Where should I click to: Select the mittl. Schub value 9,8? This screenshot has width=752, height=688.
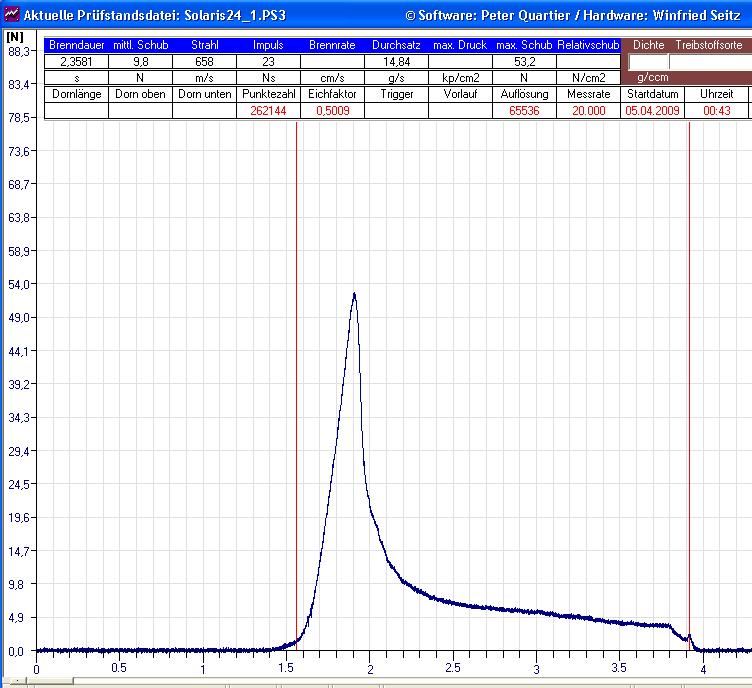(140, 62)
